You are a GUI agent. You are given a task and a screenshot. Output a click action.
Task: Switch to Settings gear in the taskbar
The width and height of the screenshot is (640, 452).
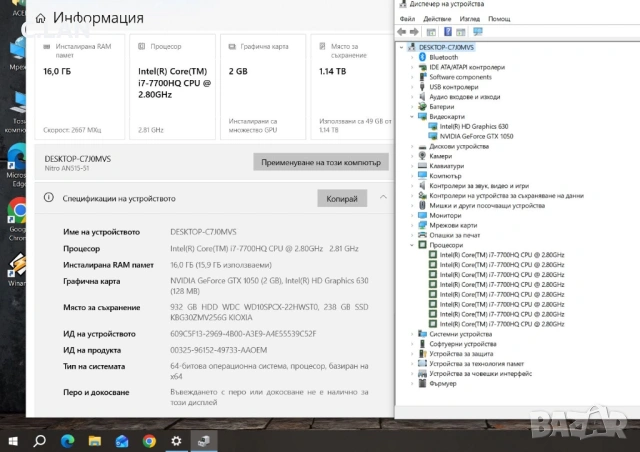tap(176, 441)
